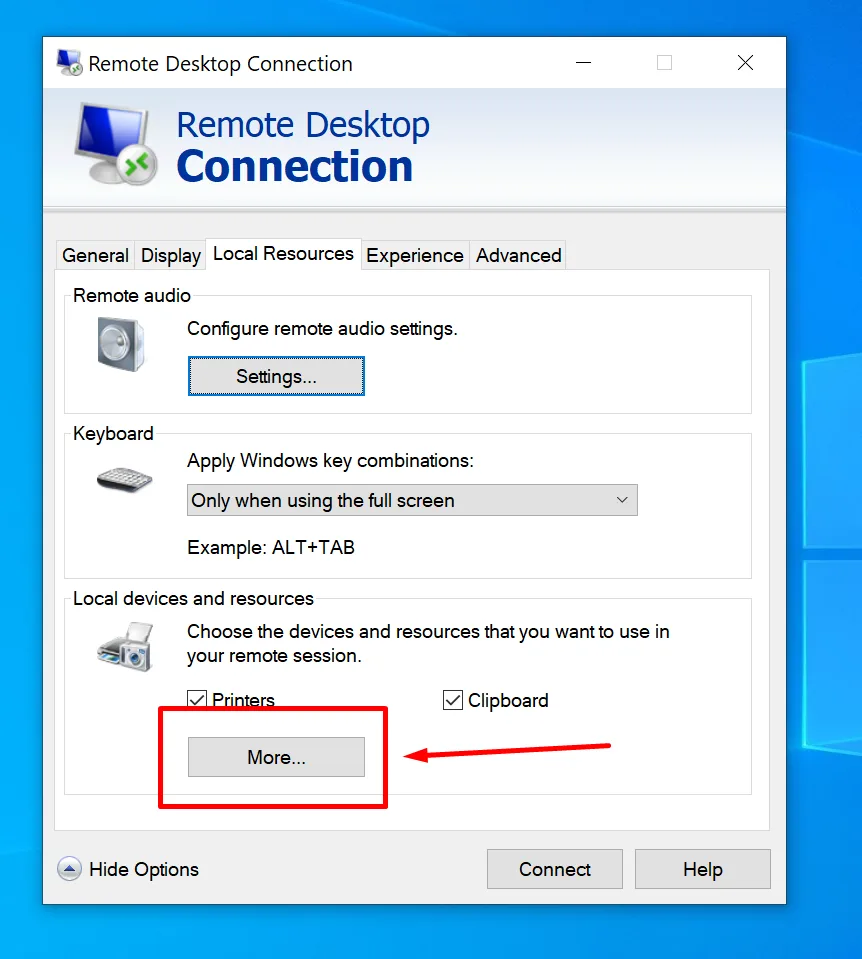Click 'Apply Windows key combinations:' label
Screen dimensions: 862x959
[x=330, y=461]
